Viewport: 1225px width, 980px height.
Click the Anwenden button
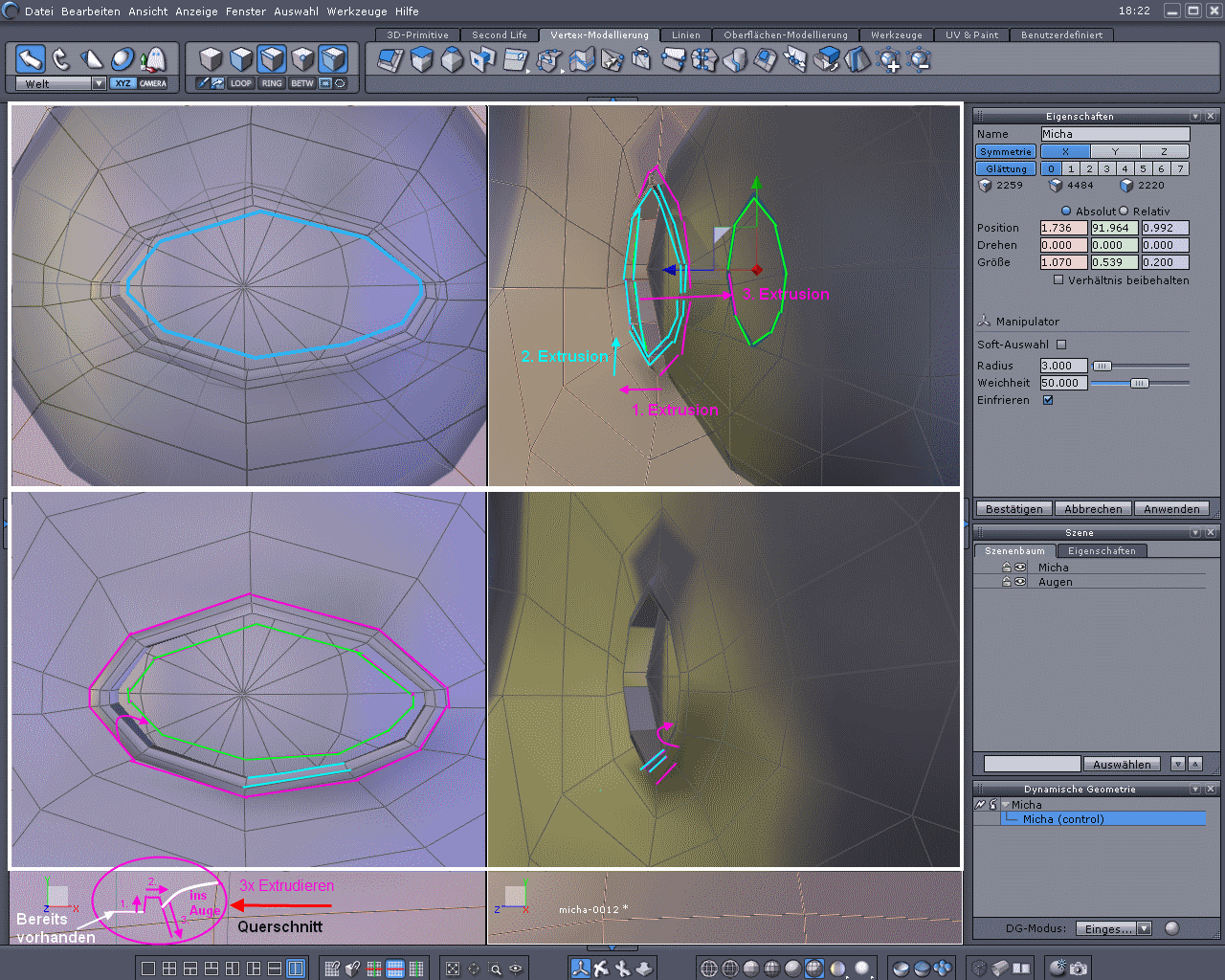[x=1171, y=509]
